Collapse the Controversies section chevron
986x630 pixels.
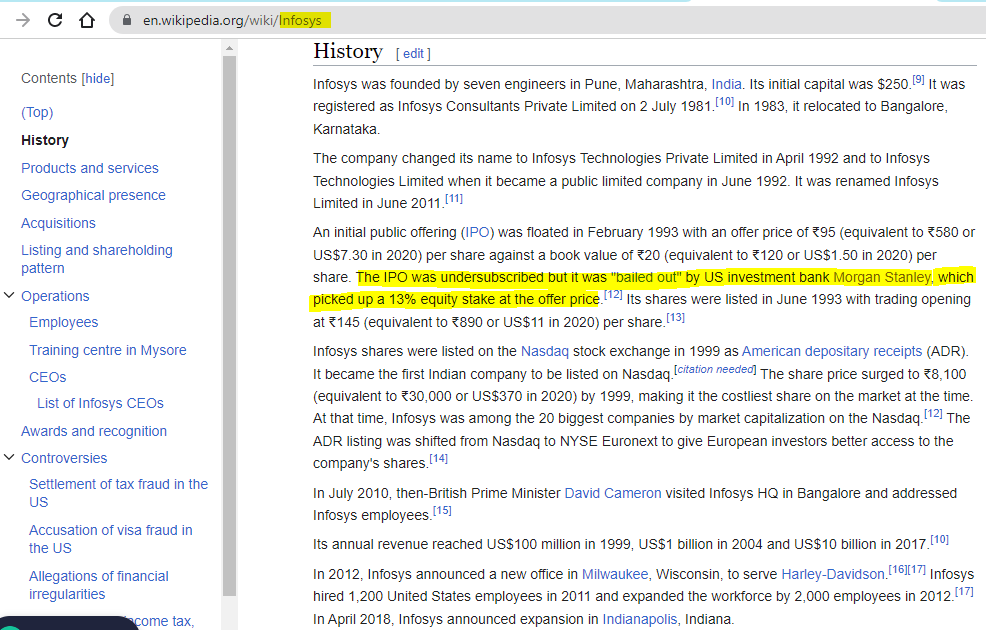(9, 458)
